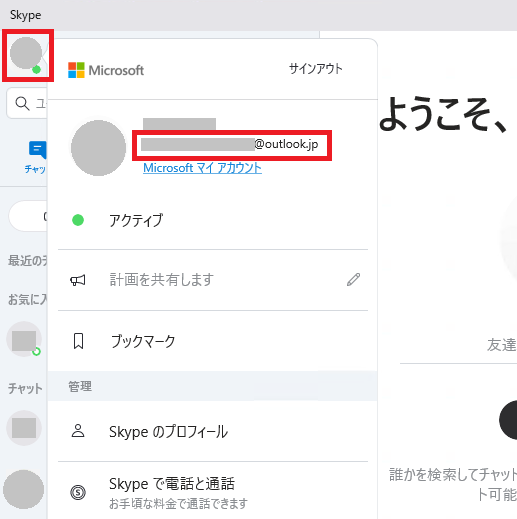Click the 計画を共有します mood field

click(x=162, y=280)
